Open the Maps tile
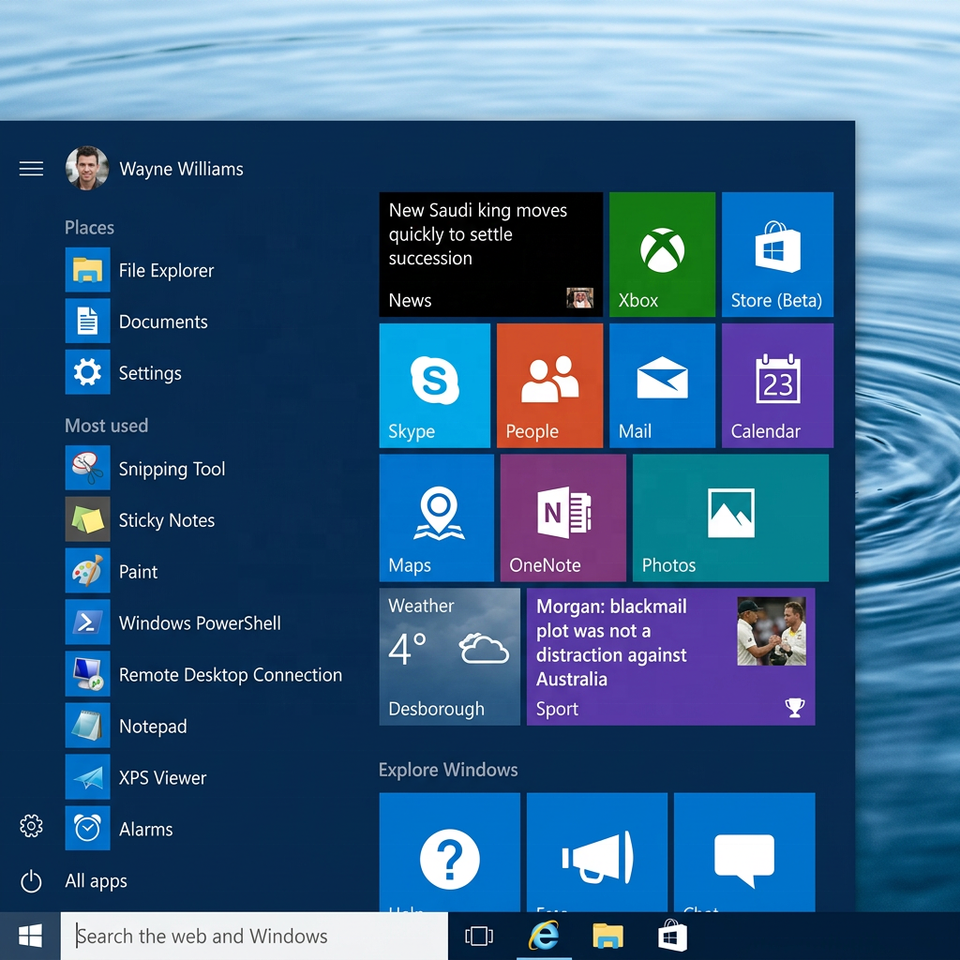 tap(437, 517)
